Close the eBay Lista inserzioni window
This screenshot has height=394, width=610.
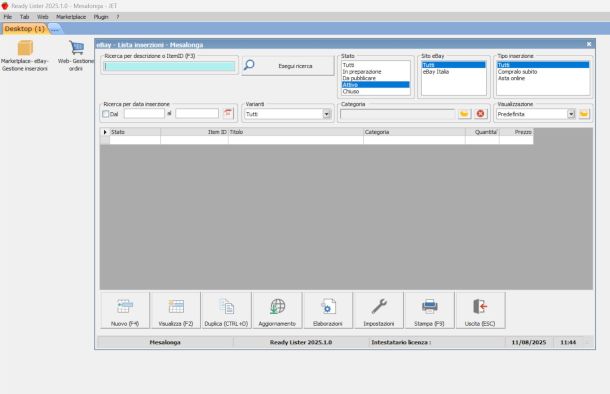click(x=589, y=44)
